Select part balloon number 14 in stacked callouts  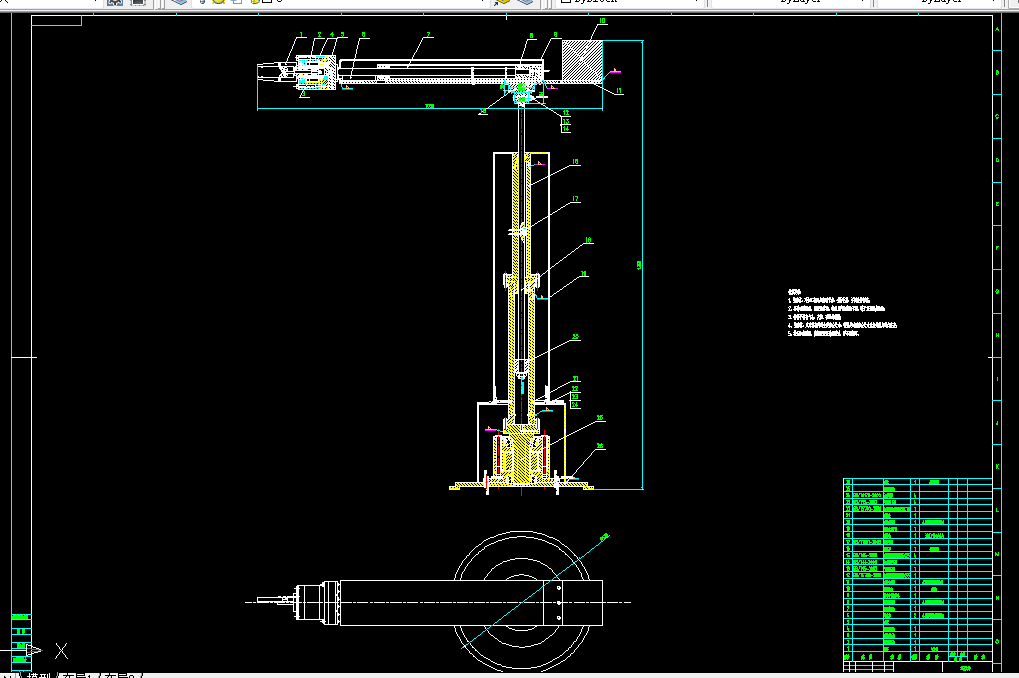[x=566, y=129]
